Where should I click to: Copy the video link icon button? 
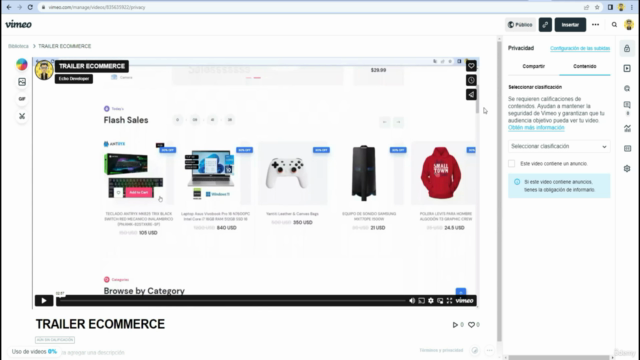click(545, 24)
